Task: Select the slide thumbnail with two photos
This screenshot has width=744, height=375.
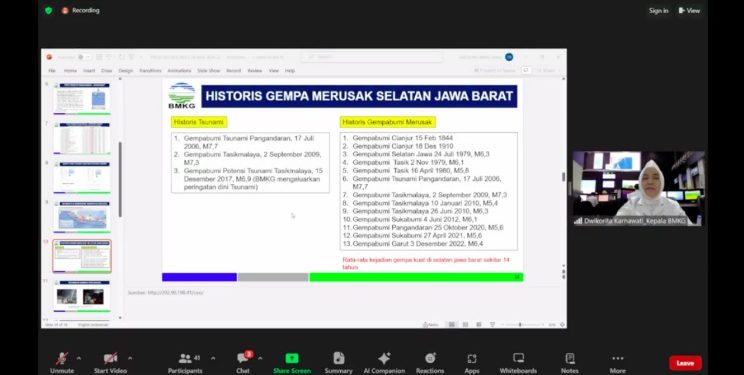Action: click(82, 296)
